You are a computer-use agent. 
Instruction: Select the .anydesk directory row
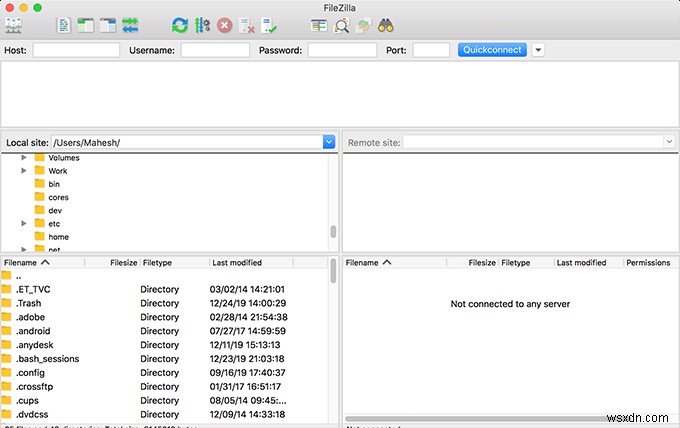click(165, 345)
